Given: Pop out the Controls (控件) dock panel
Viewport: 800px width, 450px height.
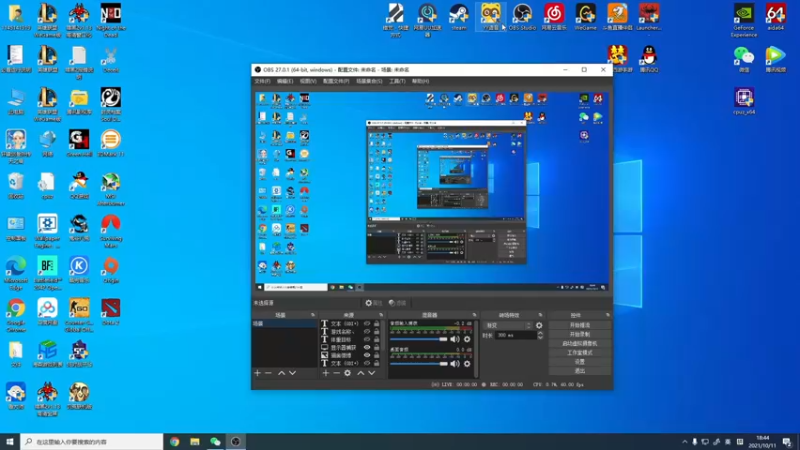Looking at the screenshot, I should [608, 315].
